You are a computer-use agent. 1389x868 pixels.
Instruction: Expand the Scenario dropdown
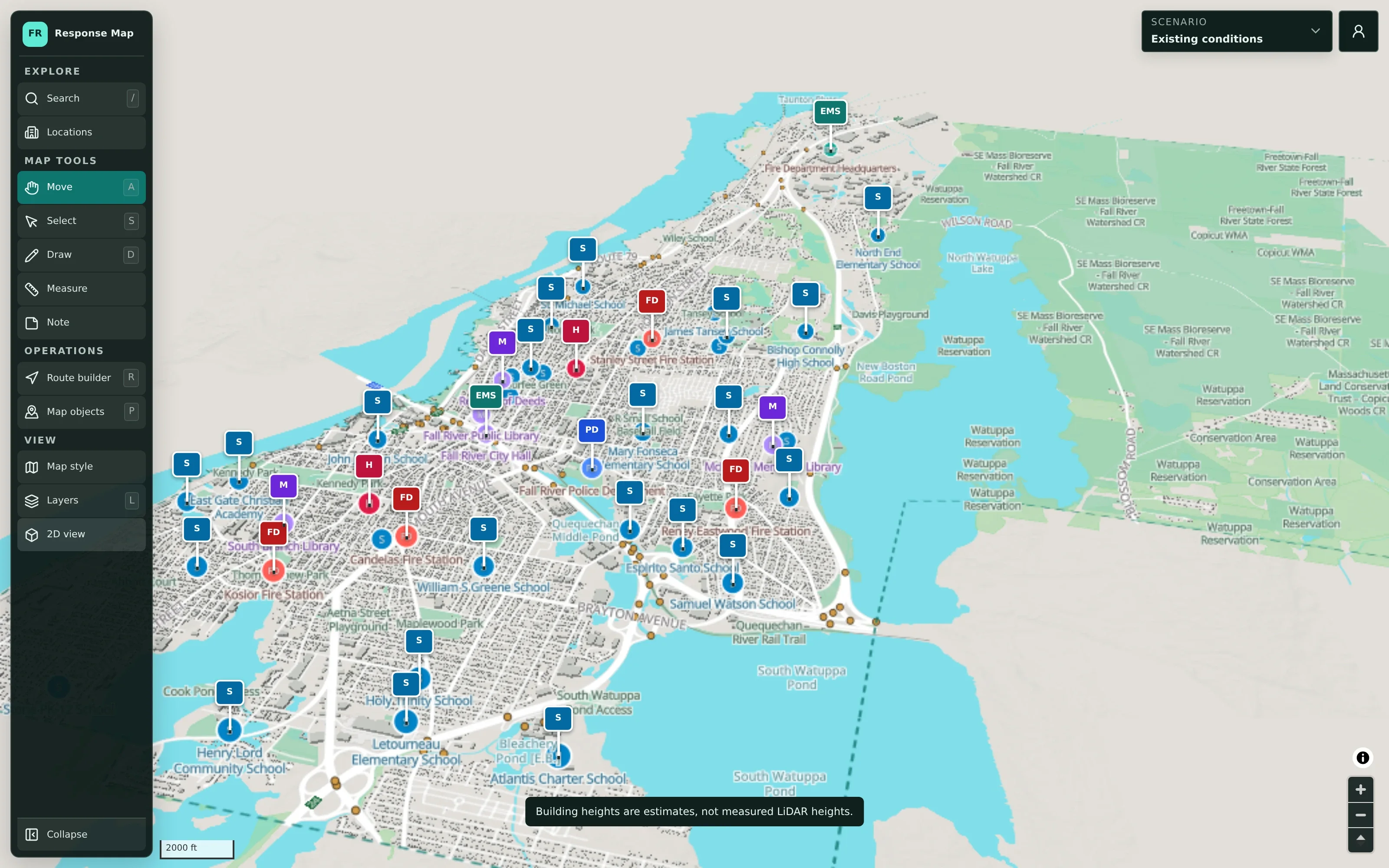1236,31
